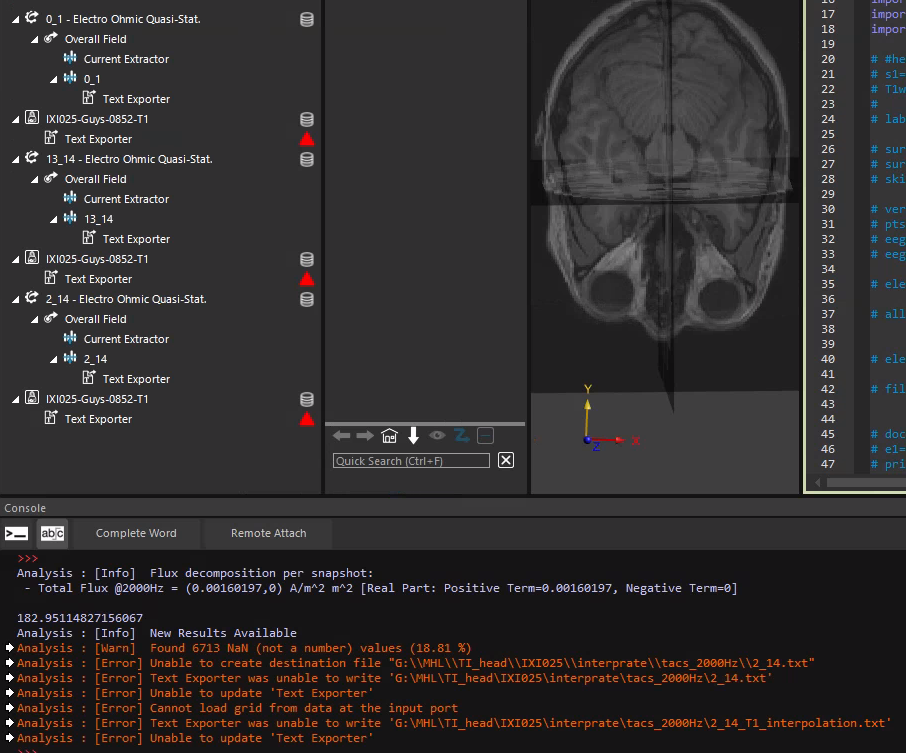Click database icon on 2_14 - Electro Ohmic row
This screenshot has height=753, width=906.
pyautogui.click(x=307, y=299)
